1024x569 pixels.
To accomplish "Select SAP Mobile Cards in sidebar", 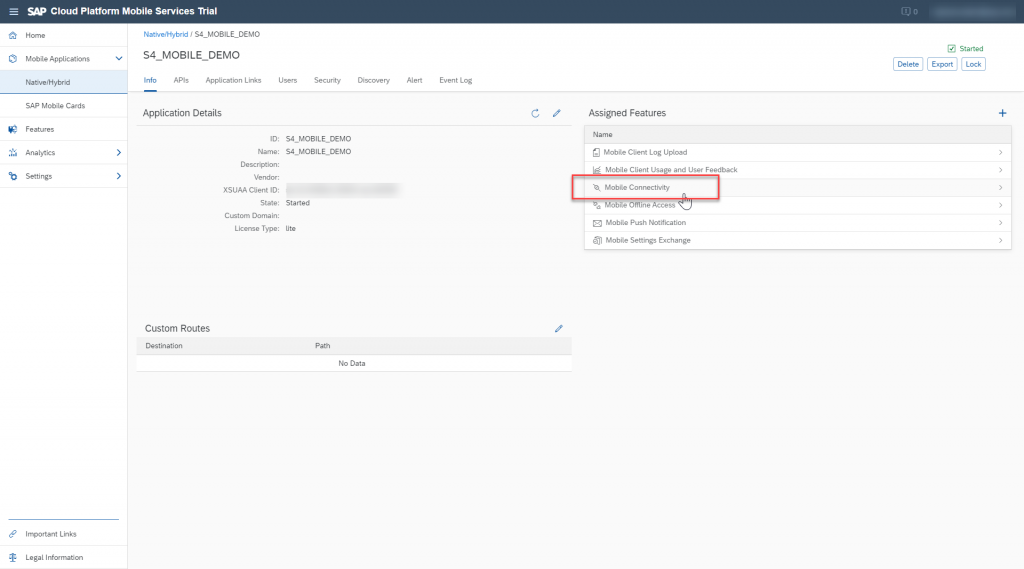I will (63, 106).
